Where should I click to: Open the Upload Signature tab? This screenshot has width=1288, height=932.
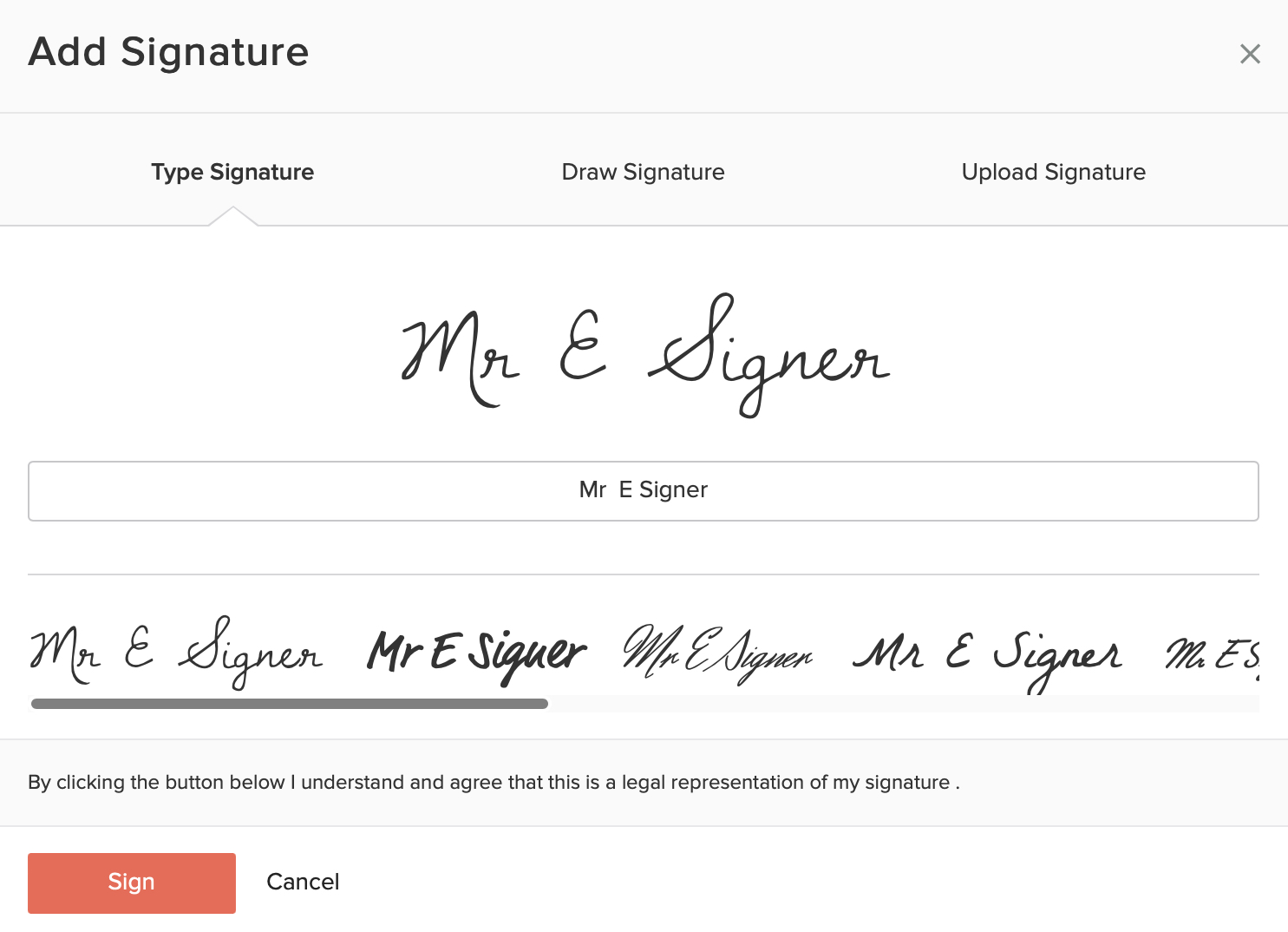pyautogui.click(x=1053, y=172)
